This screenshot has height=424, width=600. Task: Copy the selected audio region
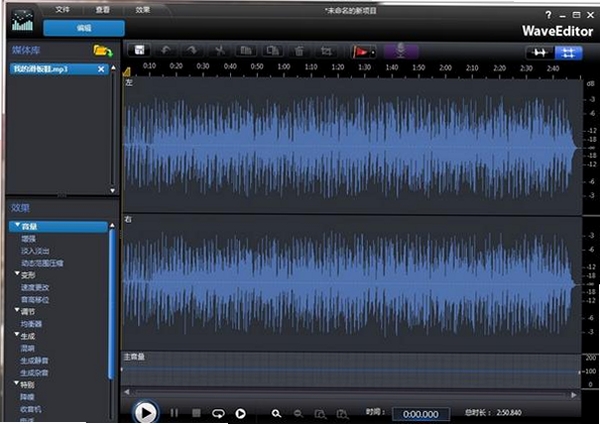click(246, 51)
